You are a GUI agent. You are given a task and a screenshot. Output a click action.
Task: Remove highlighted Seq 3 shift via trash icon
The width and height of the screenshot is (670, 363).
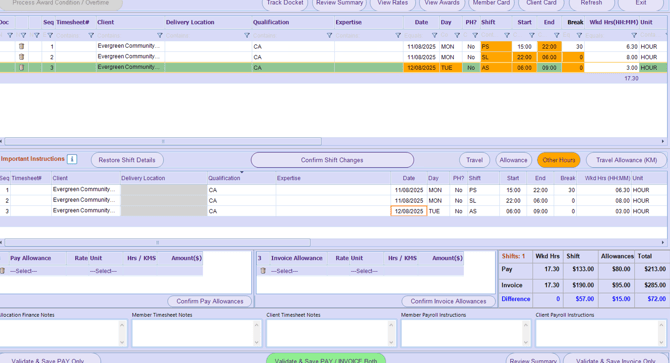[x=21, y=67]
